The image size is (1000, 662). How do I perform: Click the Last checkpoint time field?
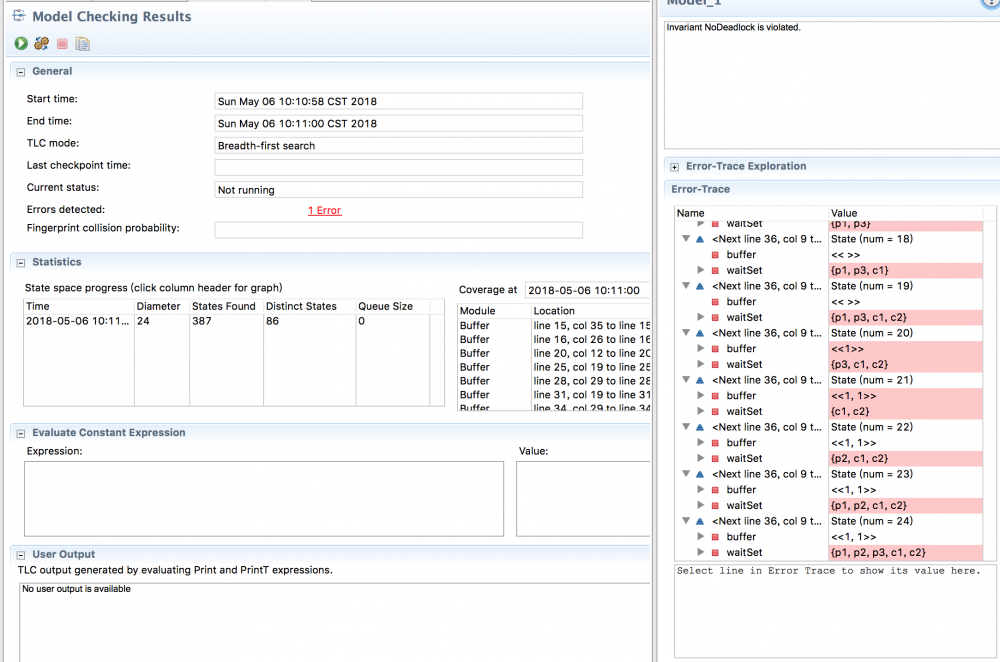[x=399, y=168]
